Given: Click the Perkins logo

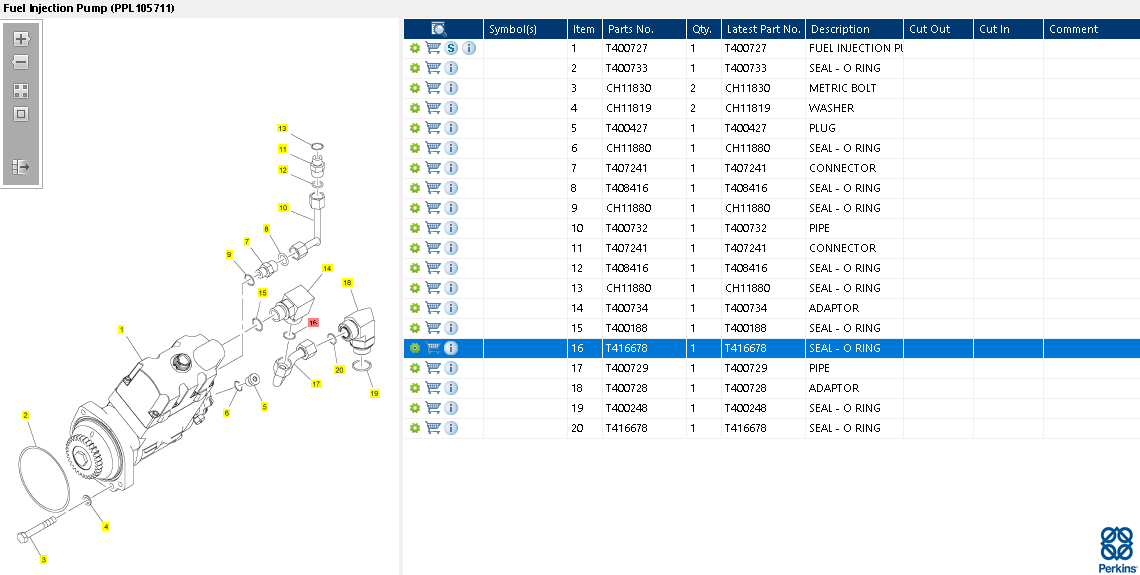Looking at the screenshot, I should [1117, 550].
